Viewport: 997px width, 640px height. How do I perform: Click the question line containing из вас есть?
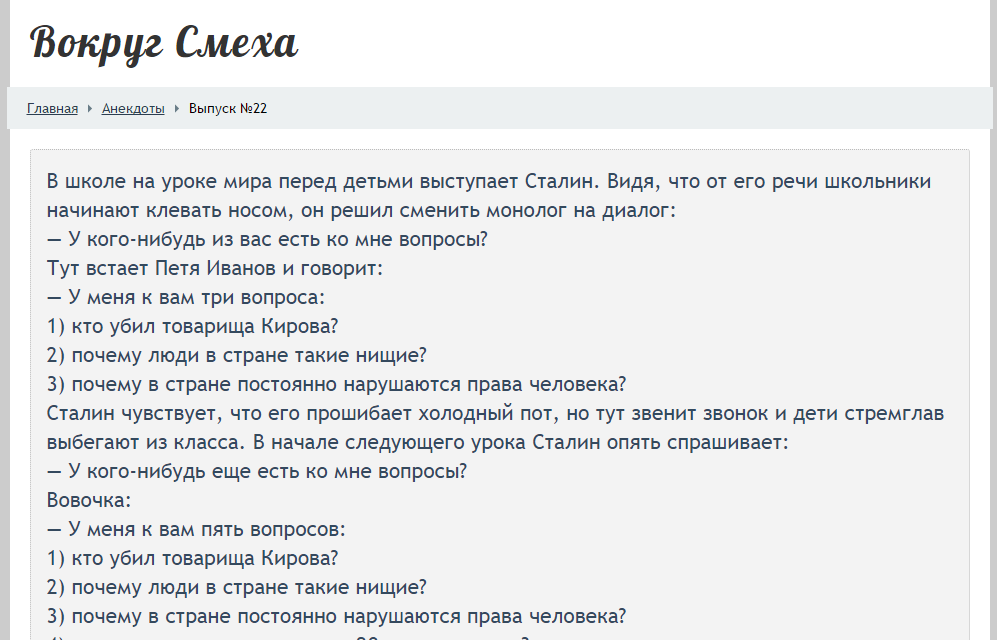click(267, 240)
